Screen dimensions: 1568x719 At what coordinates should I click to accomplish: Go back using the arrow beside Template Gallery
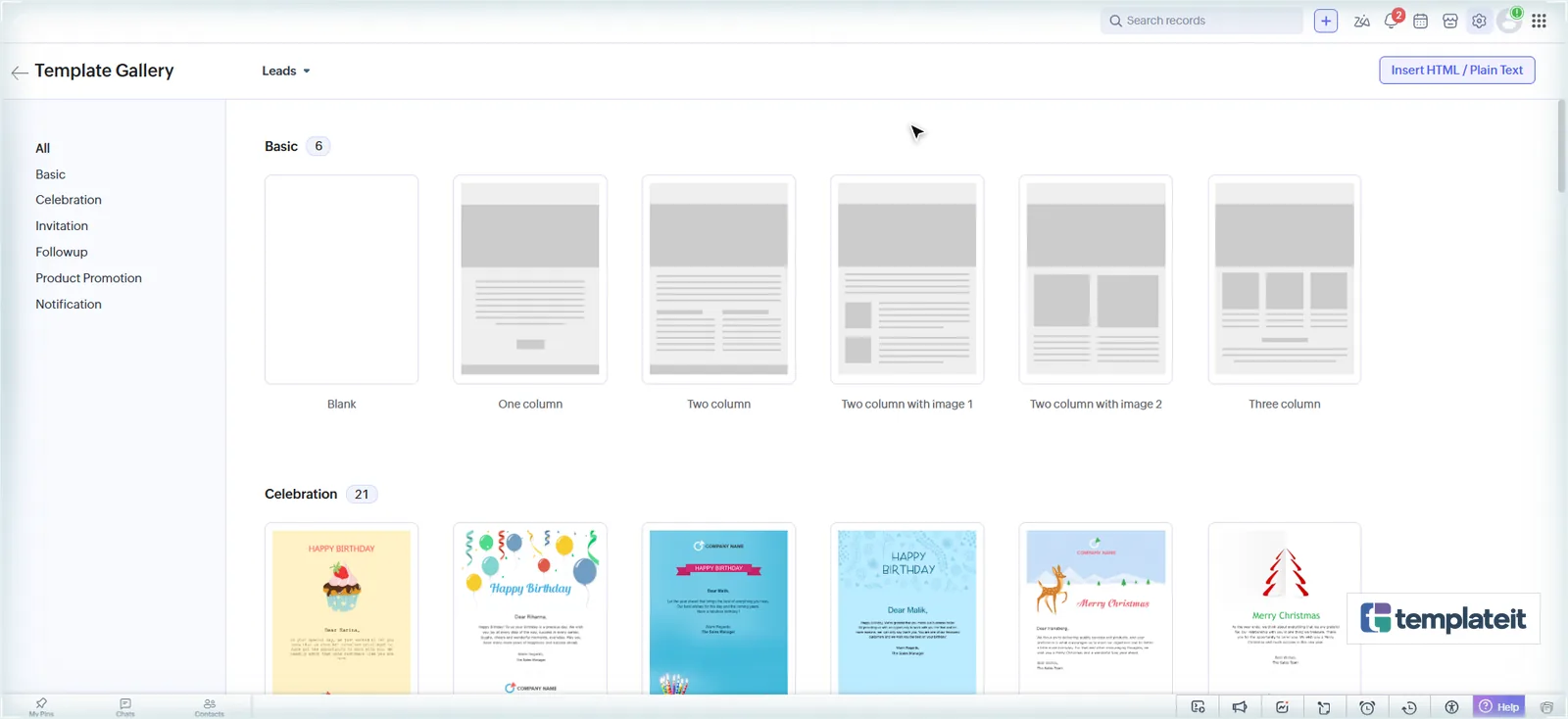click(19, 72)
